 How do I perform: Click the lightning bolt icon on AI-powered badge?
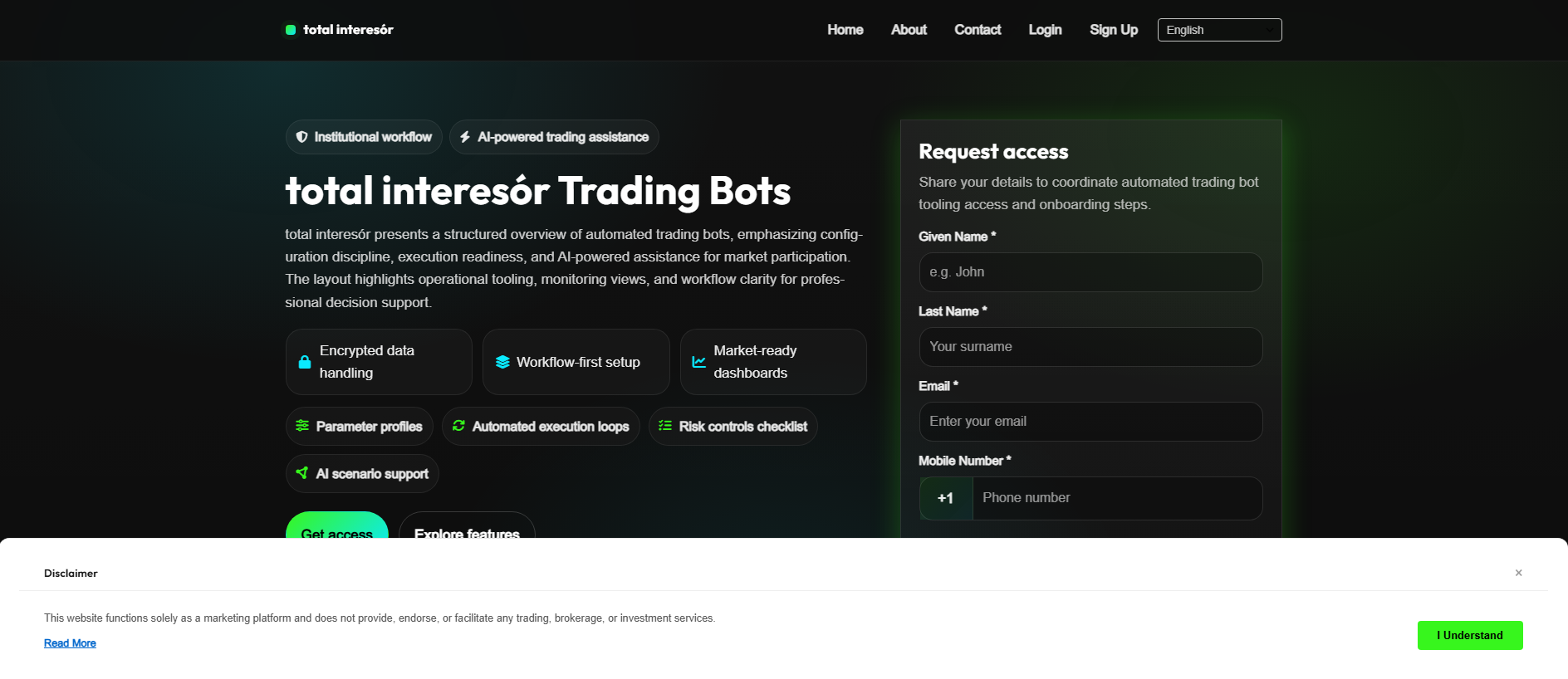coord(465,137)
